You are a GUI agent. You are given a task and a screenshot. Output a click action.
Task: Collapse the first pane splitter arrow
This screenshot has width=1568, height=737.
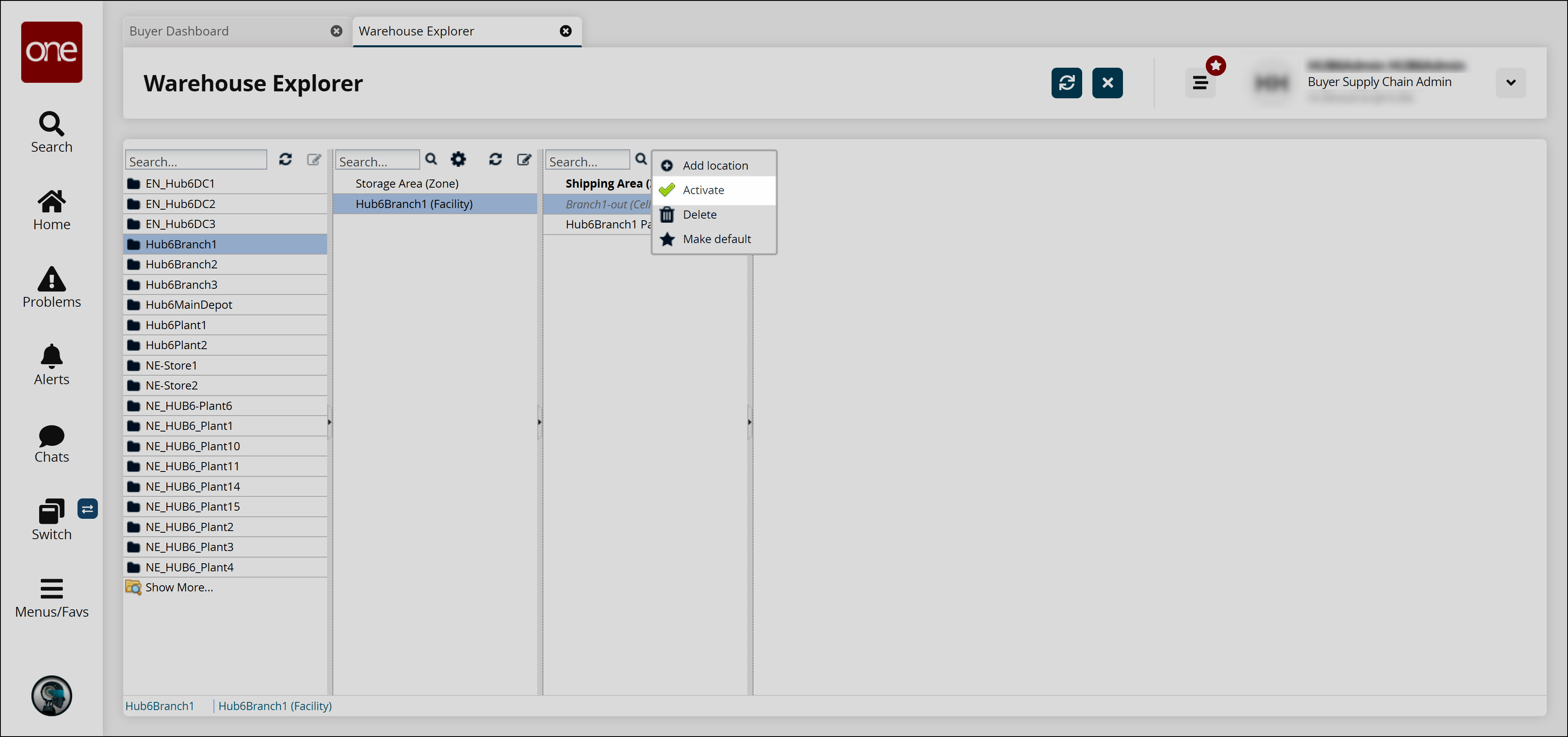pyautogui.click(x=329, y=422)
